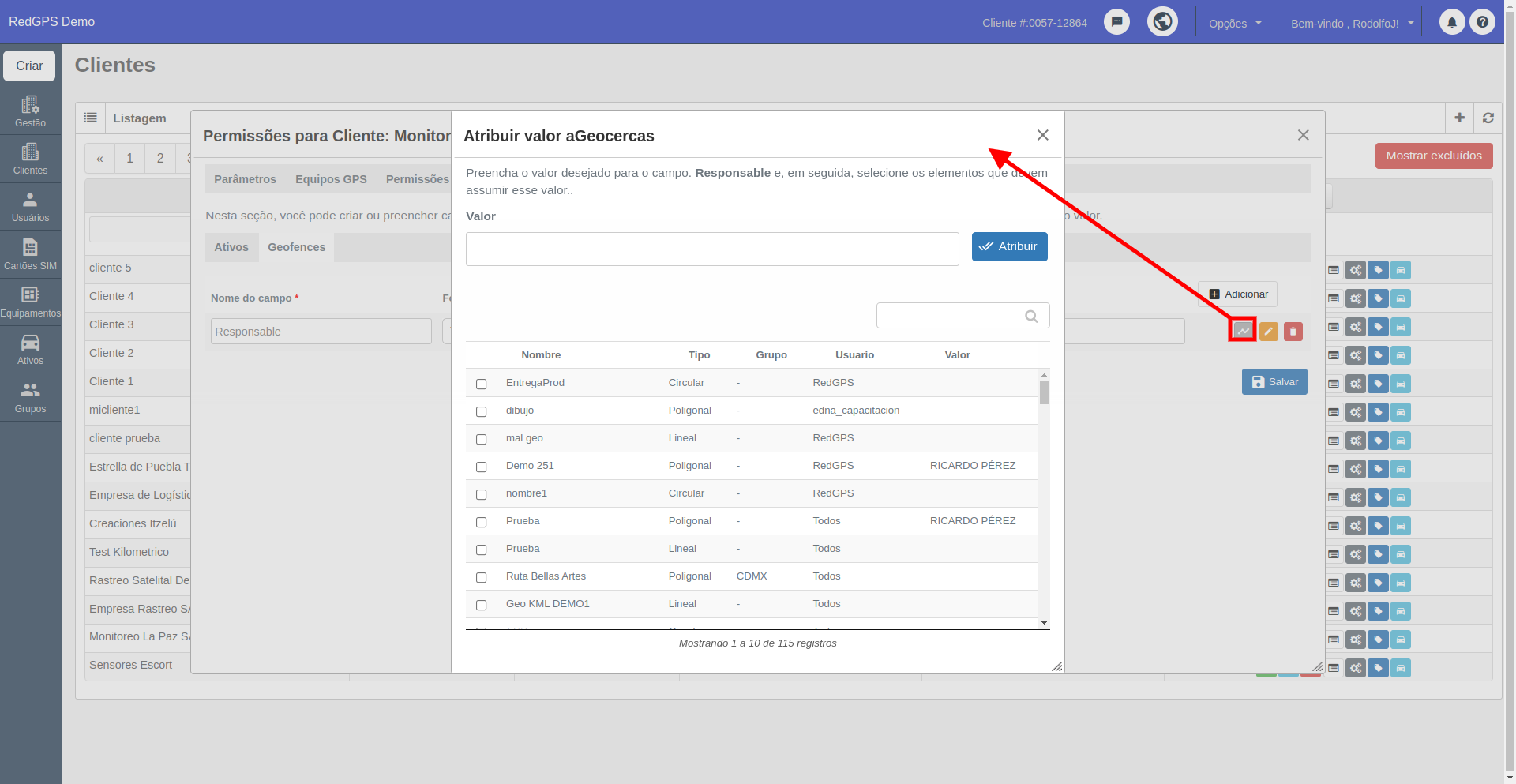This screenshot has width=1516, height=784.
Task: Switch to the Parâmetros tab
Action: point(245,179)
